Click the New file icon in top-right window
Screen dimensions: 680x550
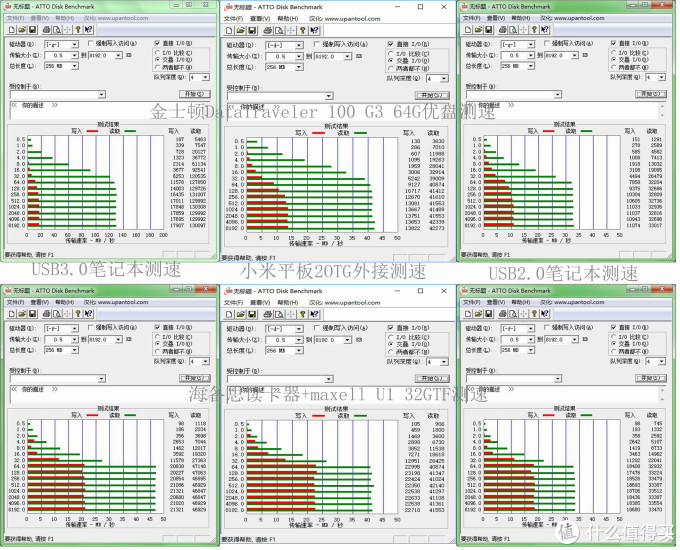[468, 30]
